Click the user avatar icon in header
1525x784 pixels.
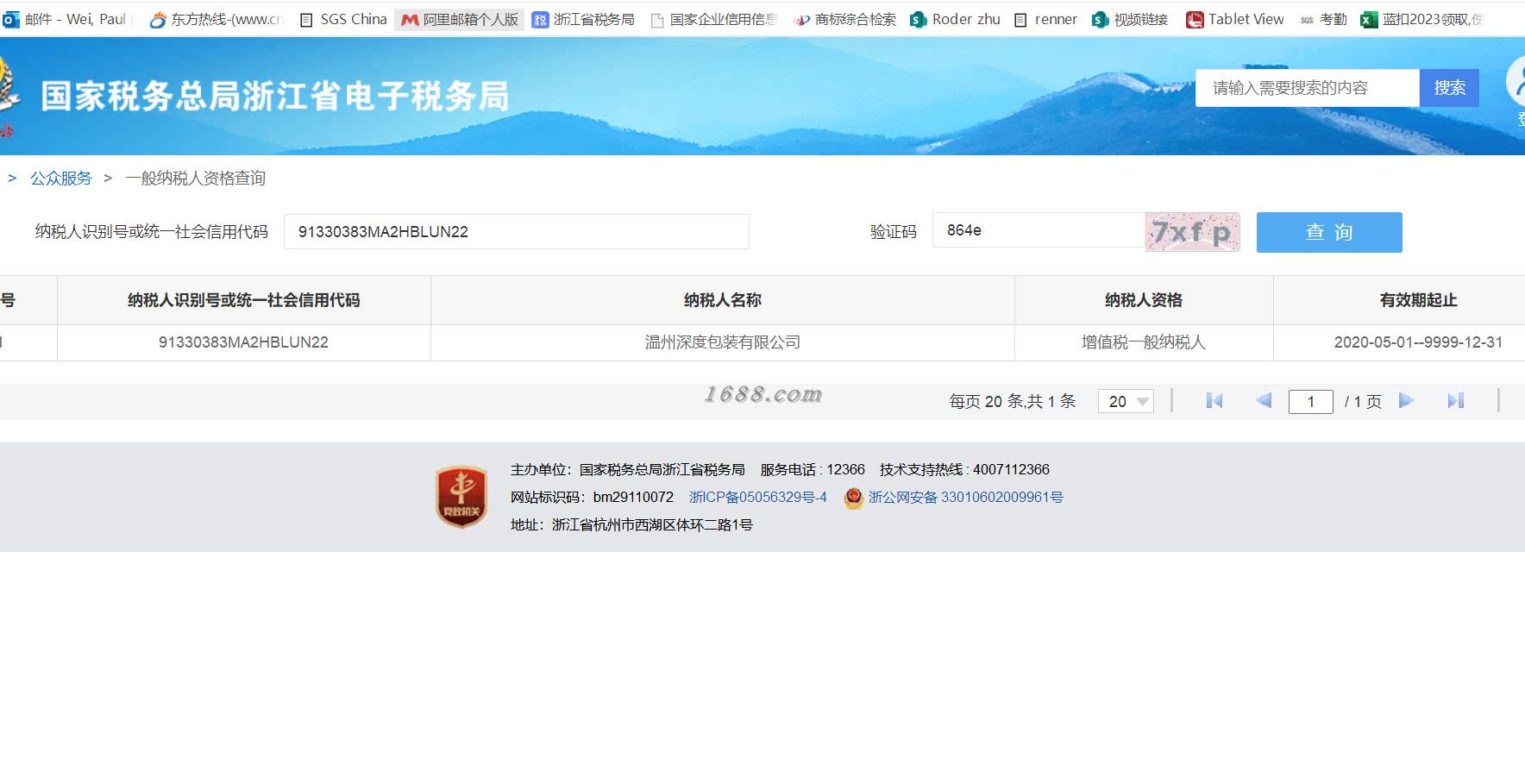[1516, 83]
